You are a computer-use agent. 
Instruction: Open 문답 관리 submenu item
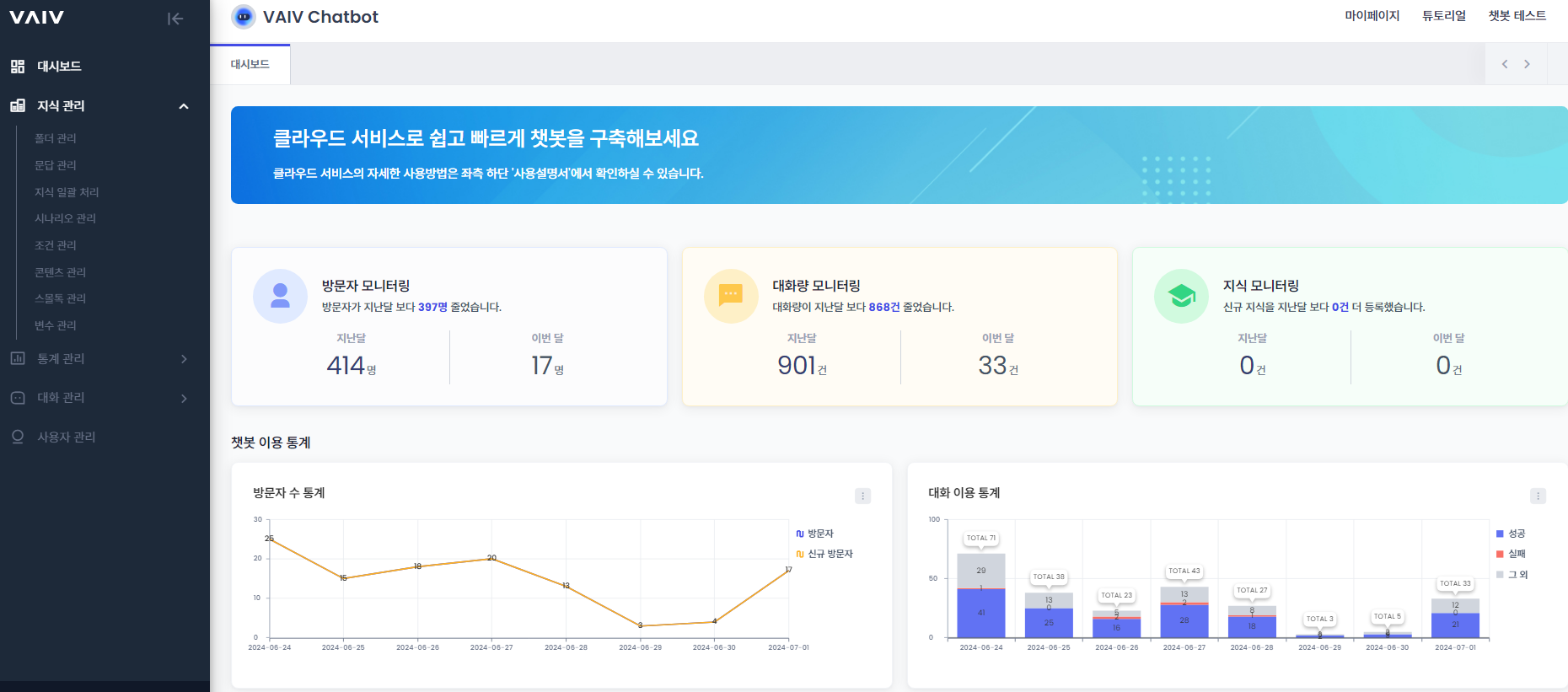[x=56, y=165]
